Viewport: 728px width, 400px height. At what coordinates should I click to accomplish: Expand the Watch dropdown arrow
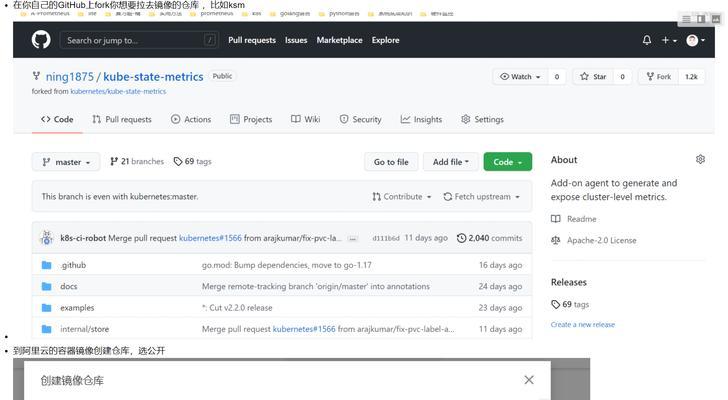(x=538, y=77)
